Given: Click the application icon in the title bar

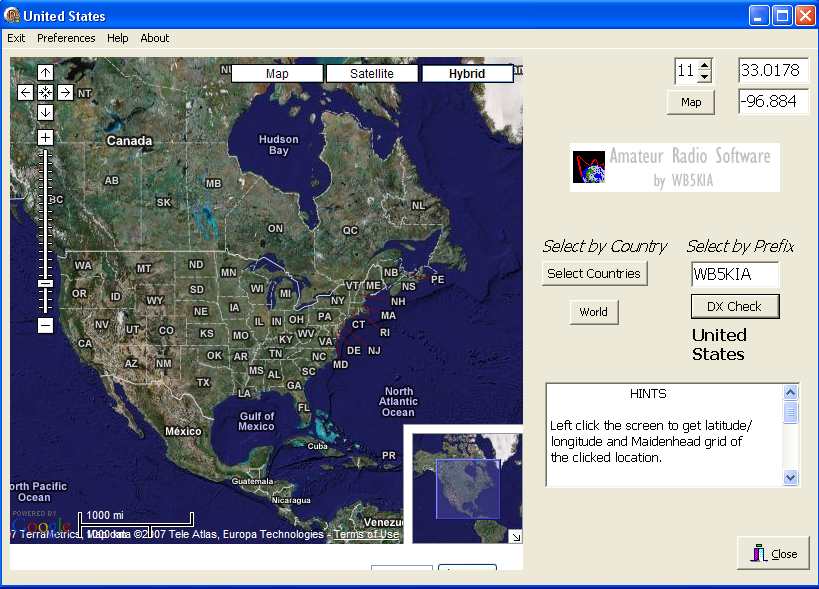Looking at the screenshot, I should (x=11, y=15).
